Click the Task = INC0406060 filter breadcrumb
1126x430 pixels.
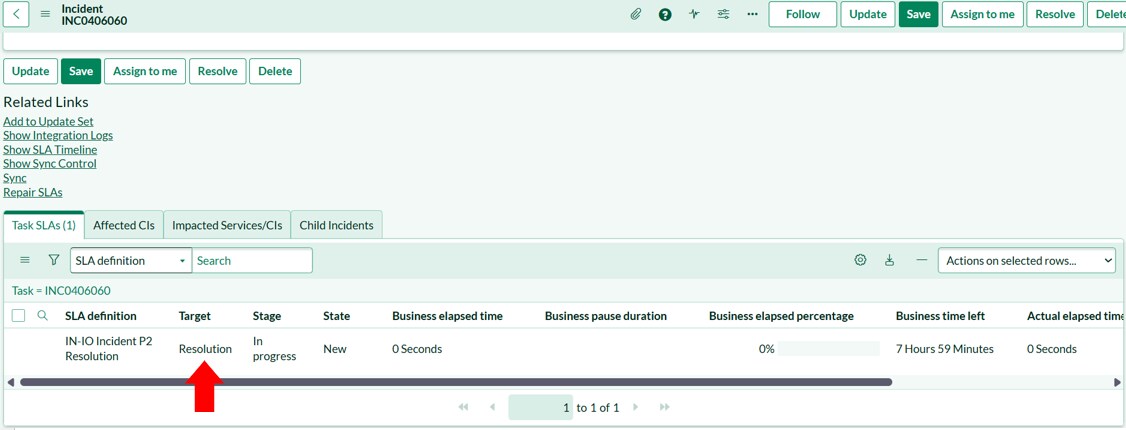[x=61, y=291]
